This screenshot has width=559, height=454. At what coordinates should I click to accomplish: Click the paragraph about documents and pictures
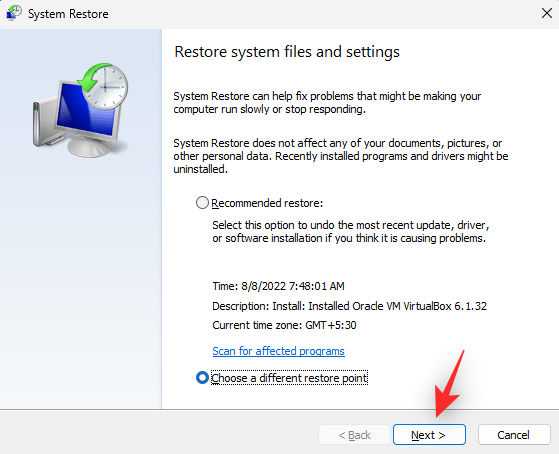coord(341,156)
